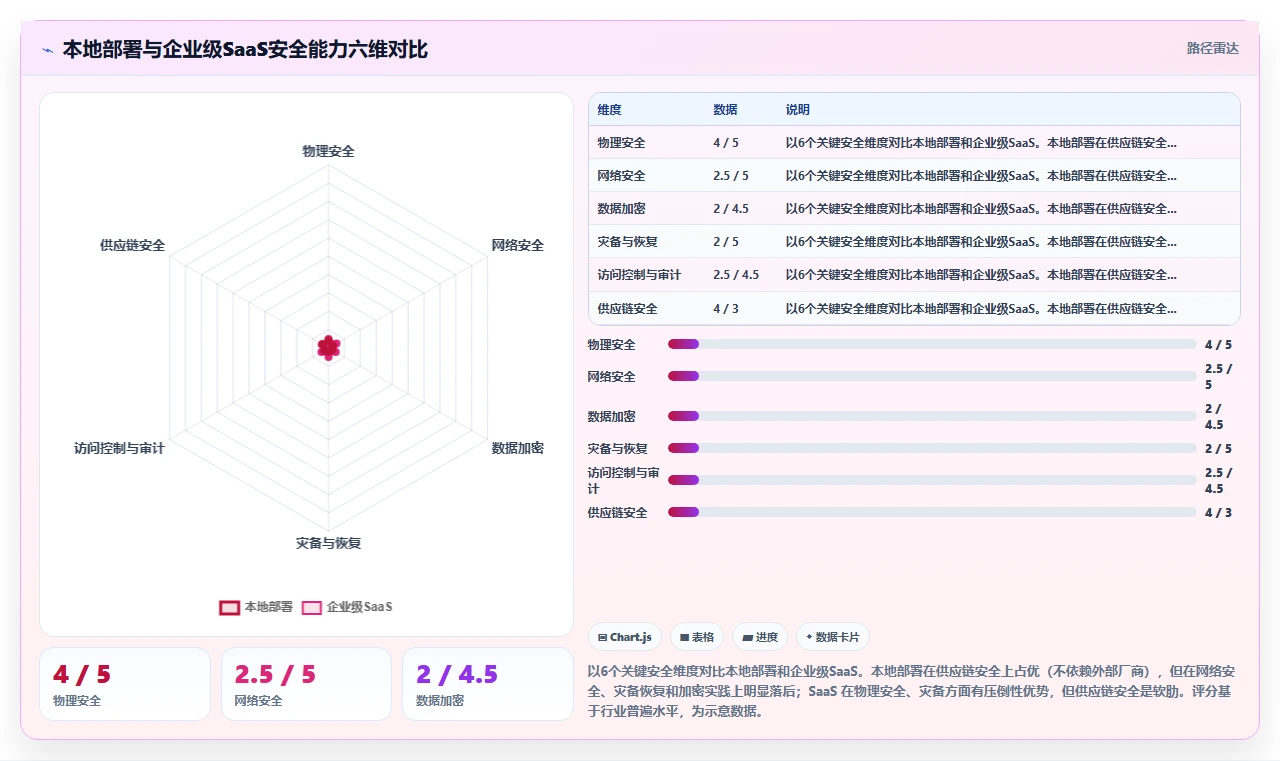Click the dashboard title 本地部署与企业级SaaS安全能力六维对比
This screenshot has width=1280, height=761.
coord(245,49)
